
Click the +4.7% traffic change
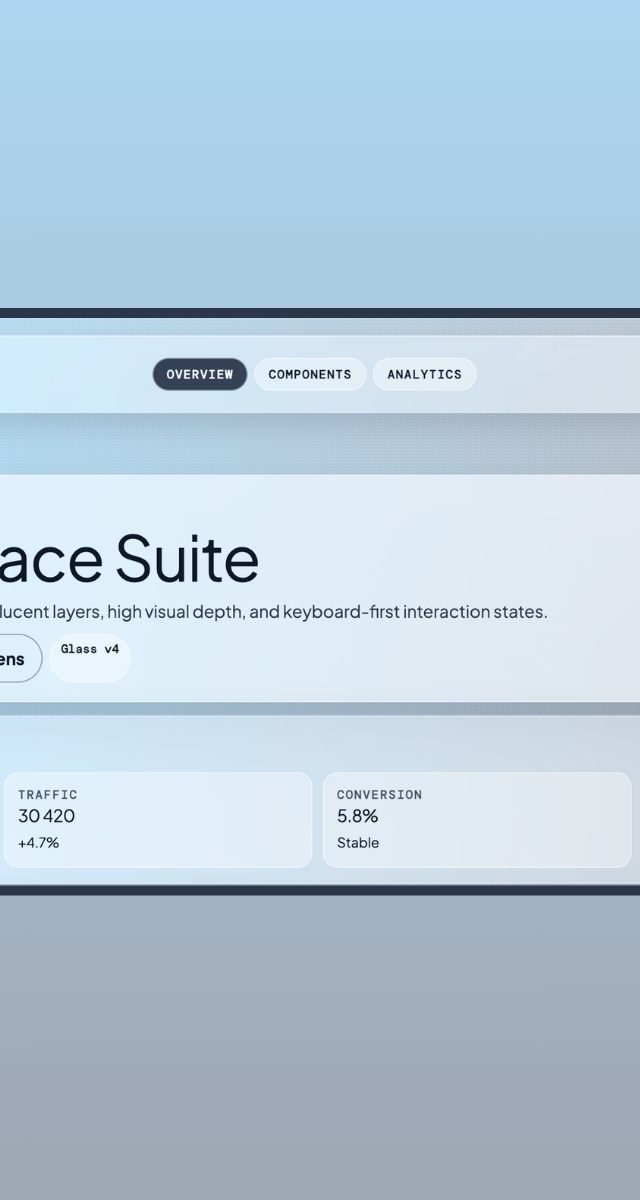click(x=39, y=843)
